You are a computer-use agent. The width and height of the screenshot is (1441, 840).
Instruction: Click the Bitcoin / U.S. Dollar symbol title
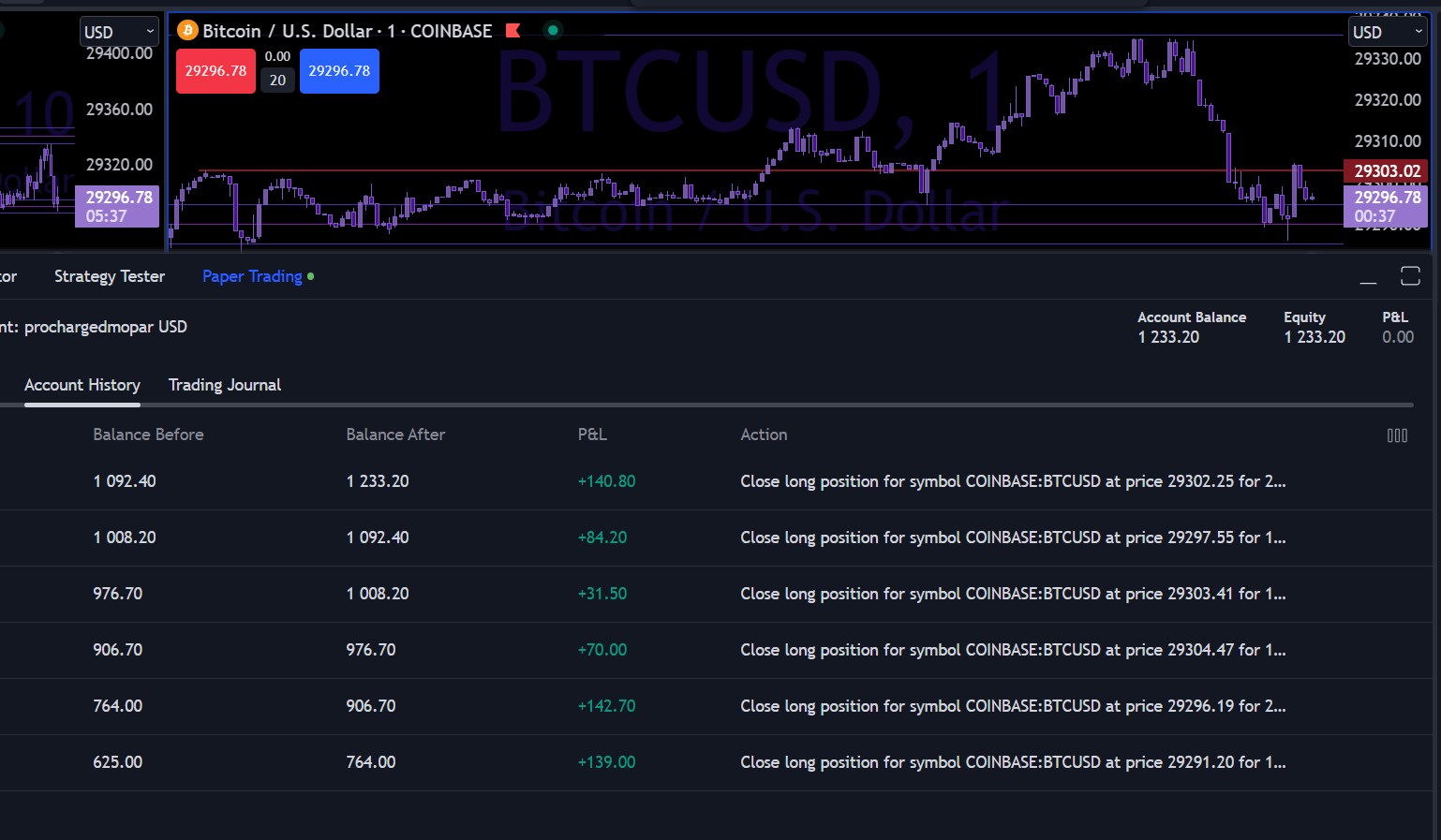click(287, 31)
